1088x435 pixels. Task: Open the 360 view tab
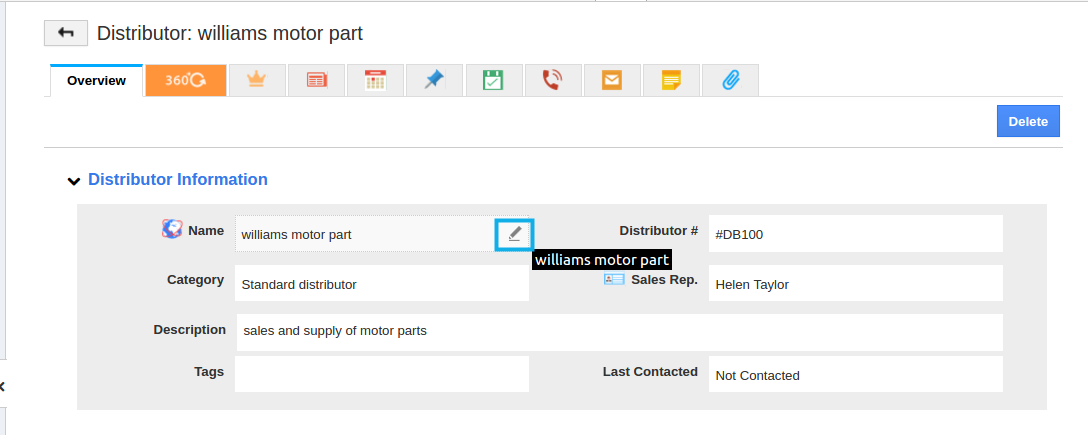click(x=185, y=80)
